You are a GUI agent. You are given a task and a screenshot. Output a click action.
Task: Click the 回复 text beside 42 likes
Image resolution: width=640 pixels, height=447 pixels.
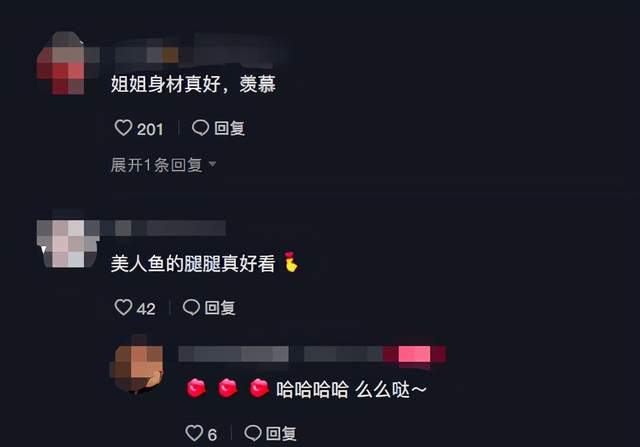point(220,307)
